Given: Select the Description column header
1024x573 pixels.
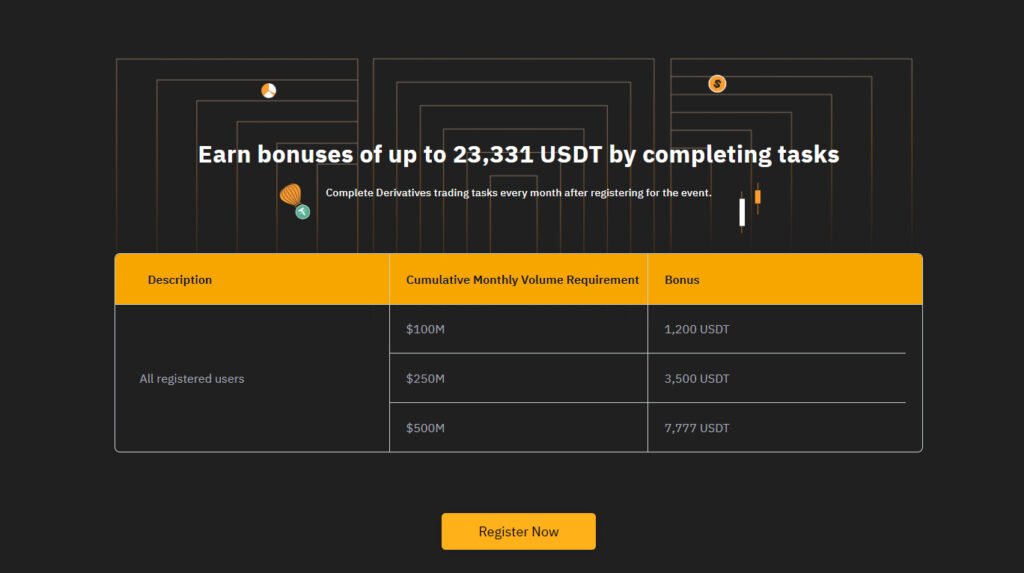Looking at the screenshot, I should (x=180, y=280).
